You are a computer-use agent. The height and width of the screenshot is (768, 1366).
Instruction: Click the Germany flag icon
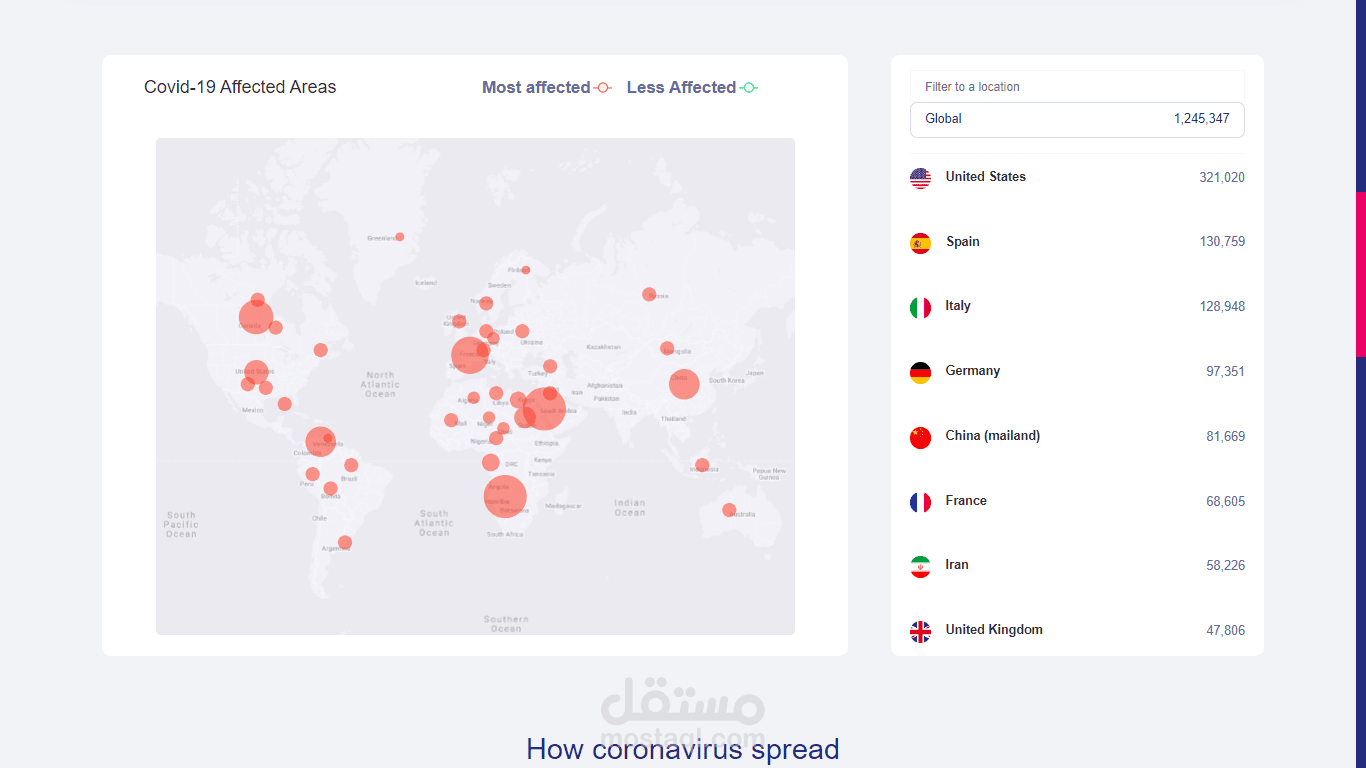pyautogui.click(x=920, y=372)
